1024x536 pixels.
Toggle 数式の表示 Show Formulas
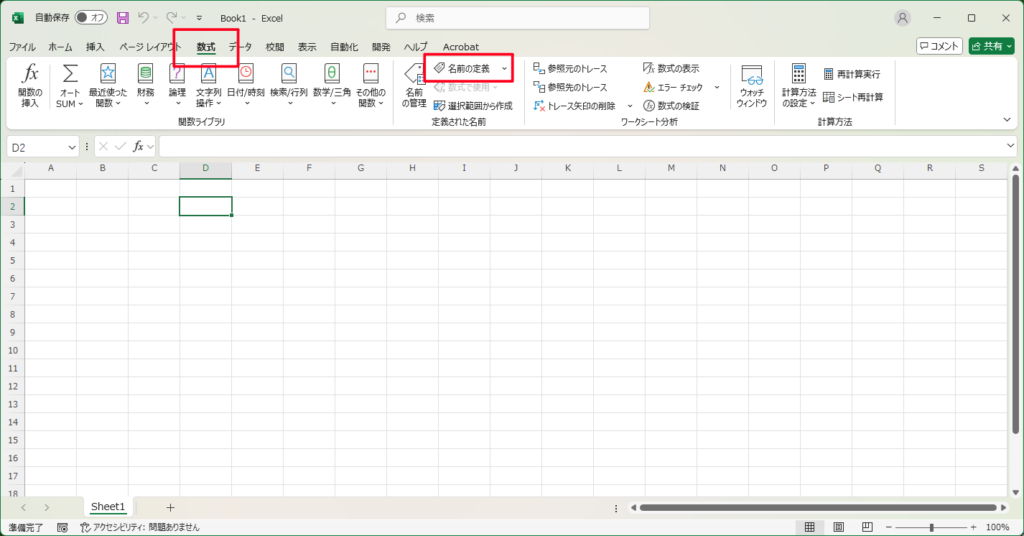pyautogui.click(x=671, y=68)
